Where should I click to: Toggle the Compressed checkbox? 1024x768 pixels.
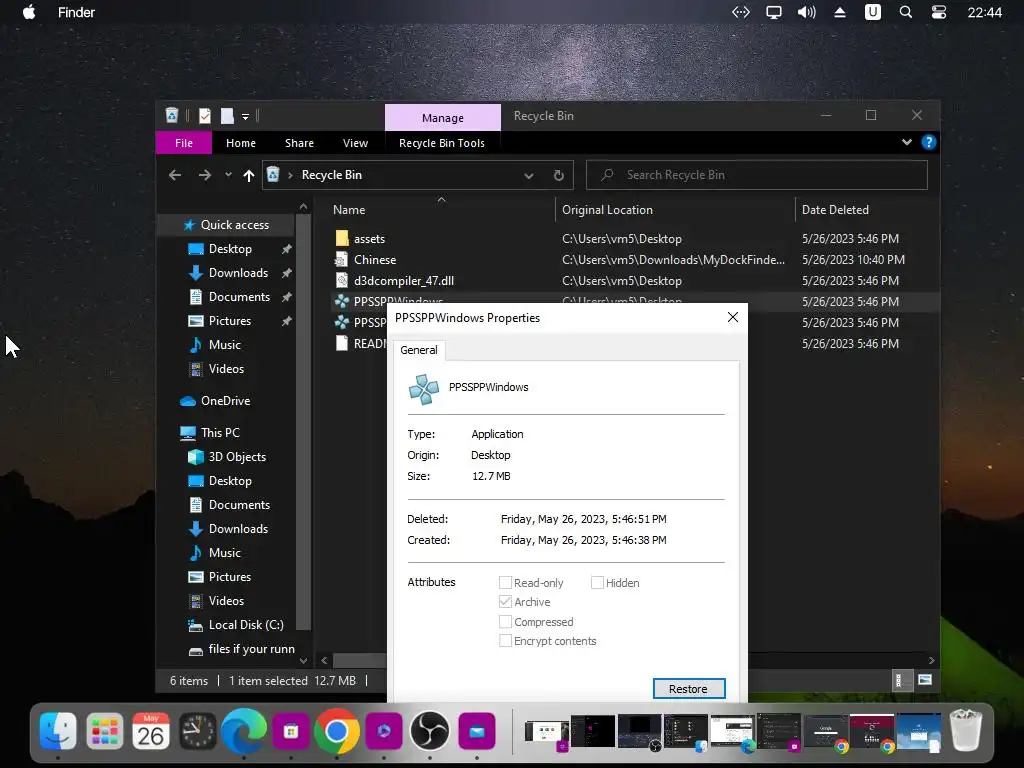(505, 622)
